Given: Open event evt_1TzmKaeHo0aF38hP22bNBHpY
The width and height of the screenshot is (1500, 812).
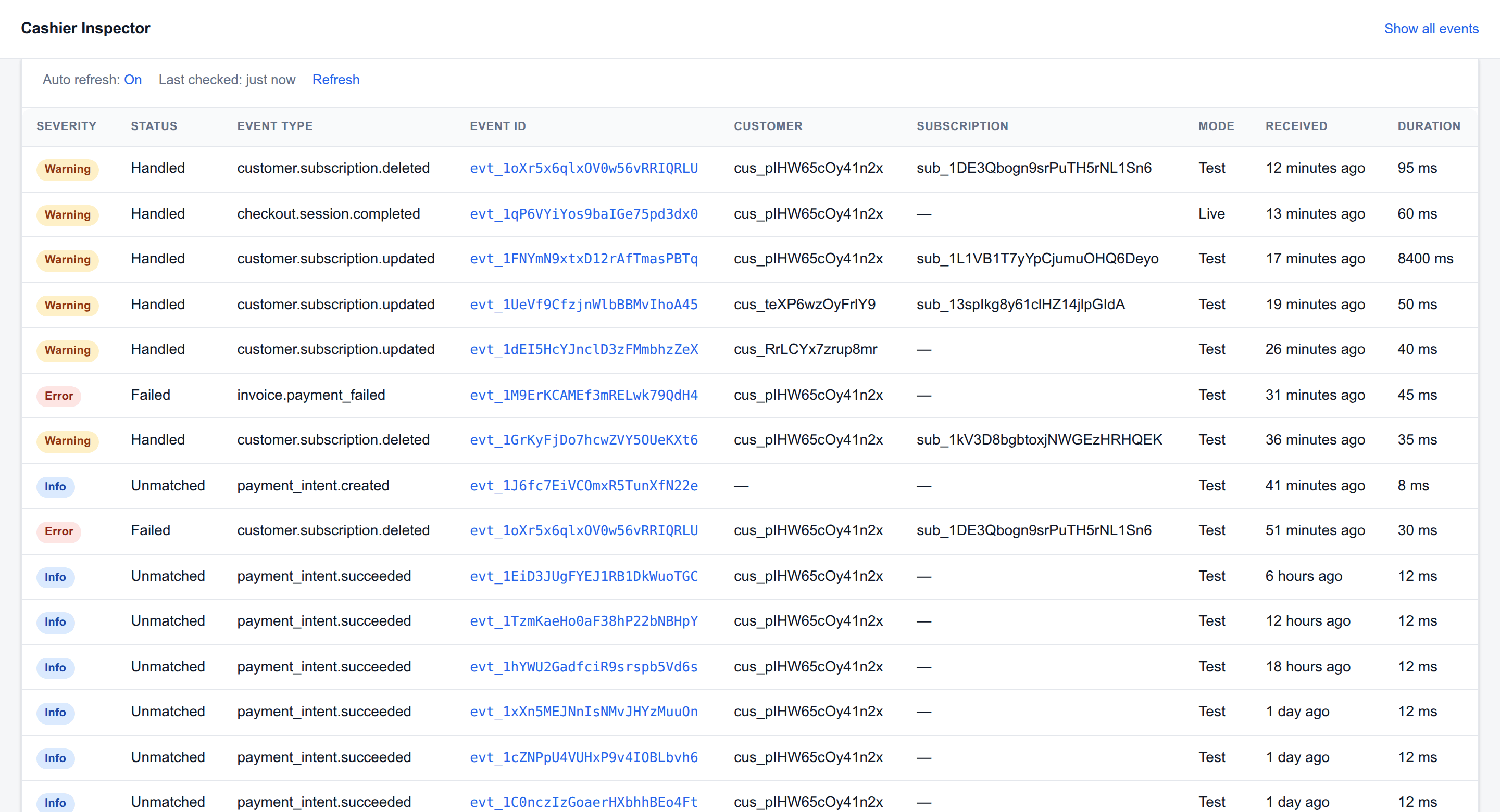Looking at the screenshot, I should click(x=583, y=621).
